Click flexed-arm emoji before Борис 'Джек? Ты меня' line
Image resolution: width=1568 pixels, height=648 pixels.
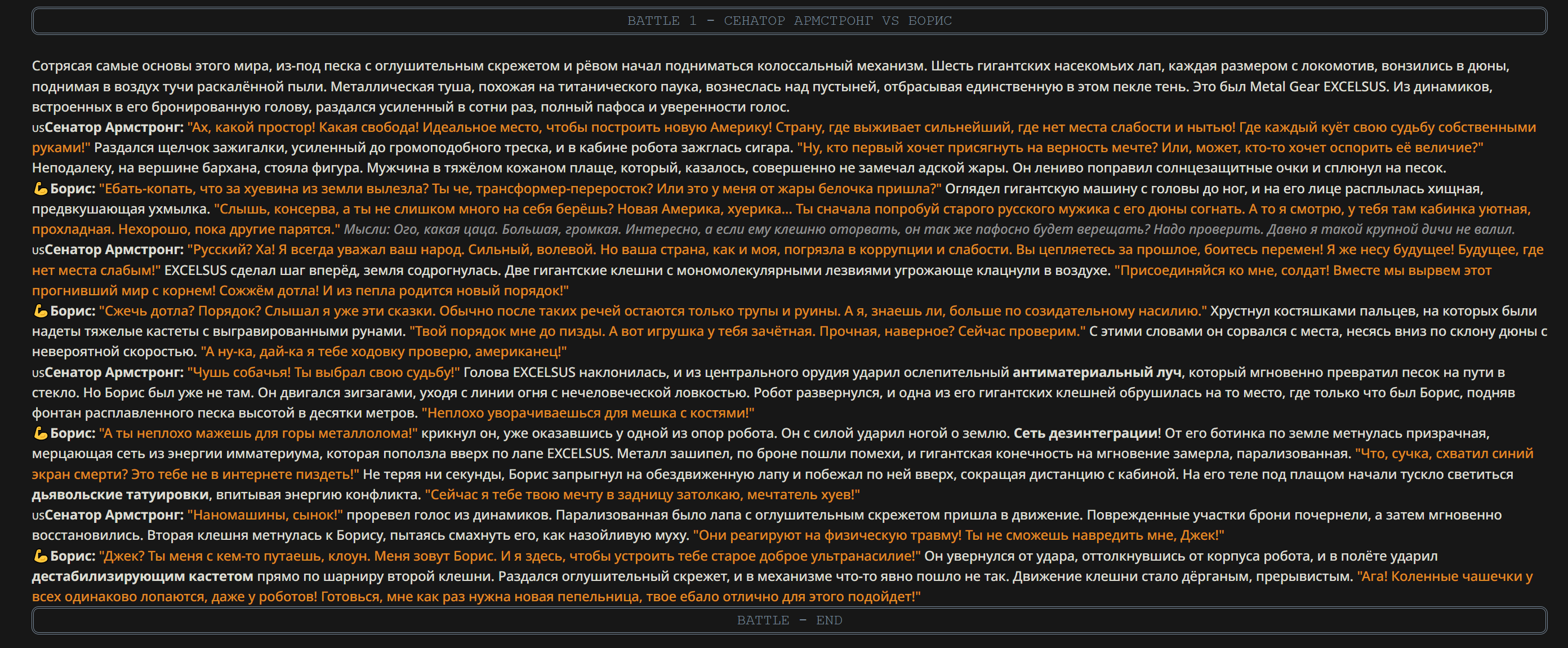(x=40, y=556)
